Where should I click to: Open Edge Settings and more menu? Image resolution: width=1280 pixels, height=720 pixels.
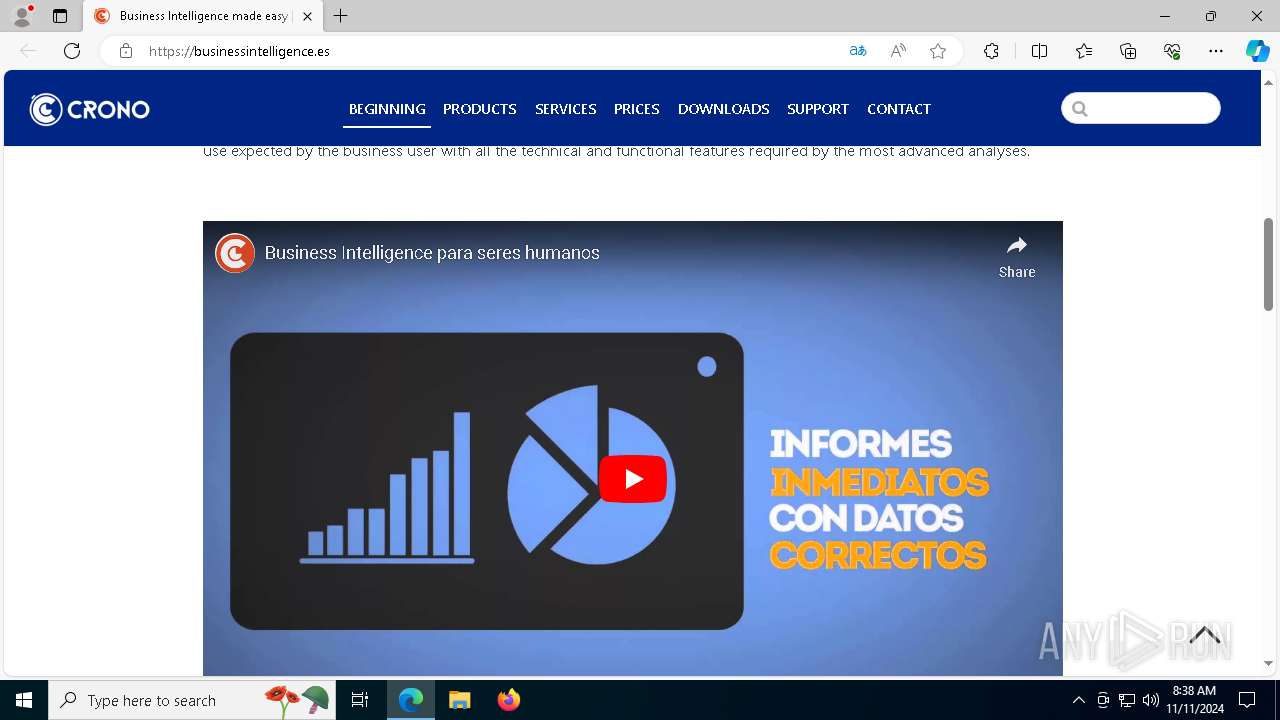tap(1216, 51)
